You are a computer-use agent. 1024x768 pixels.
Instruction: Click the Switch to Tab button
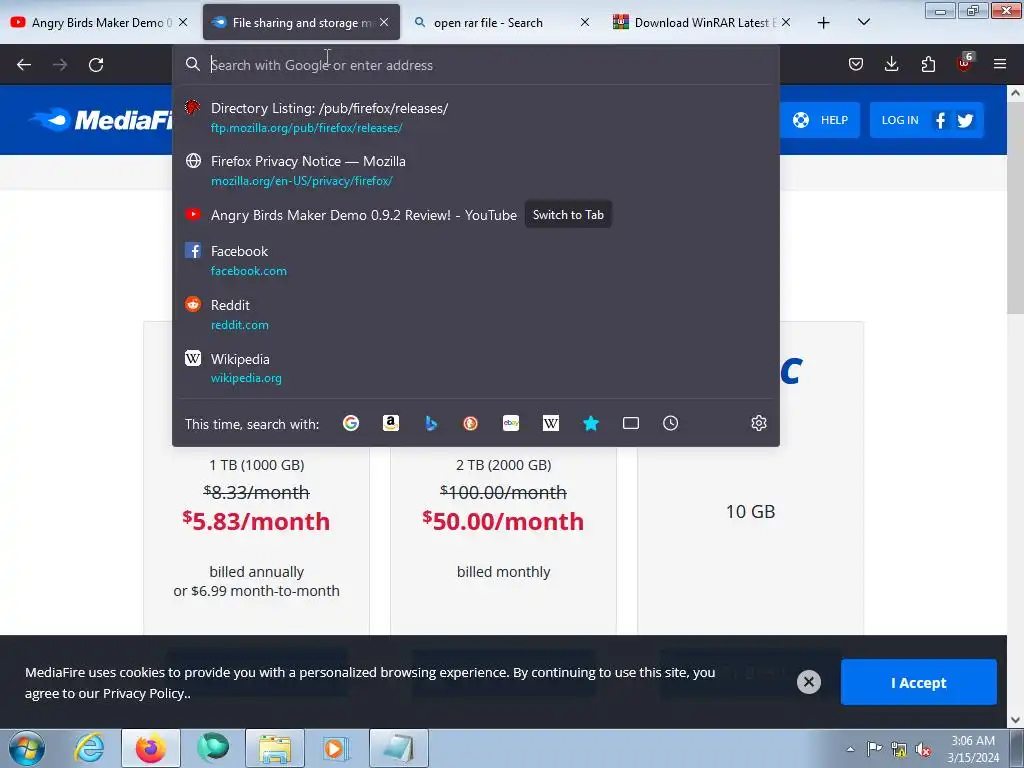pos(568,214)
